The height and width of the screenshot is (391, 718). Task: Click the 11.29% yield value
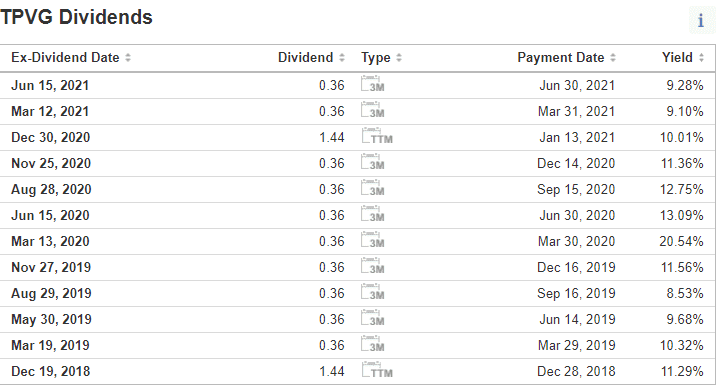pyautogui.click(x=682, y=372)
